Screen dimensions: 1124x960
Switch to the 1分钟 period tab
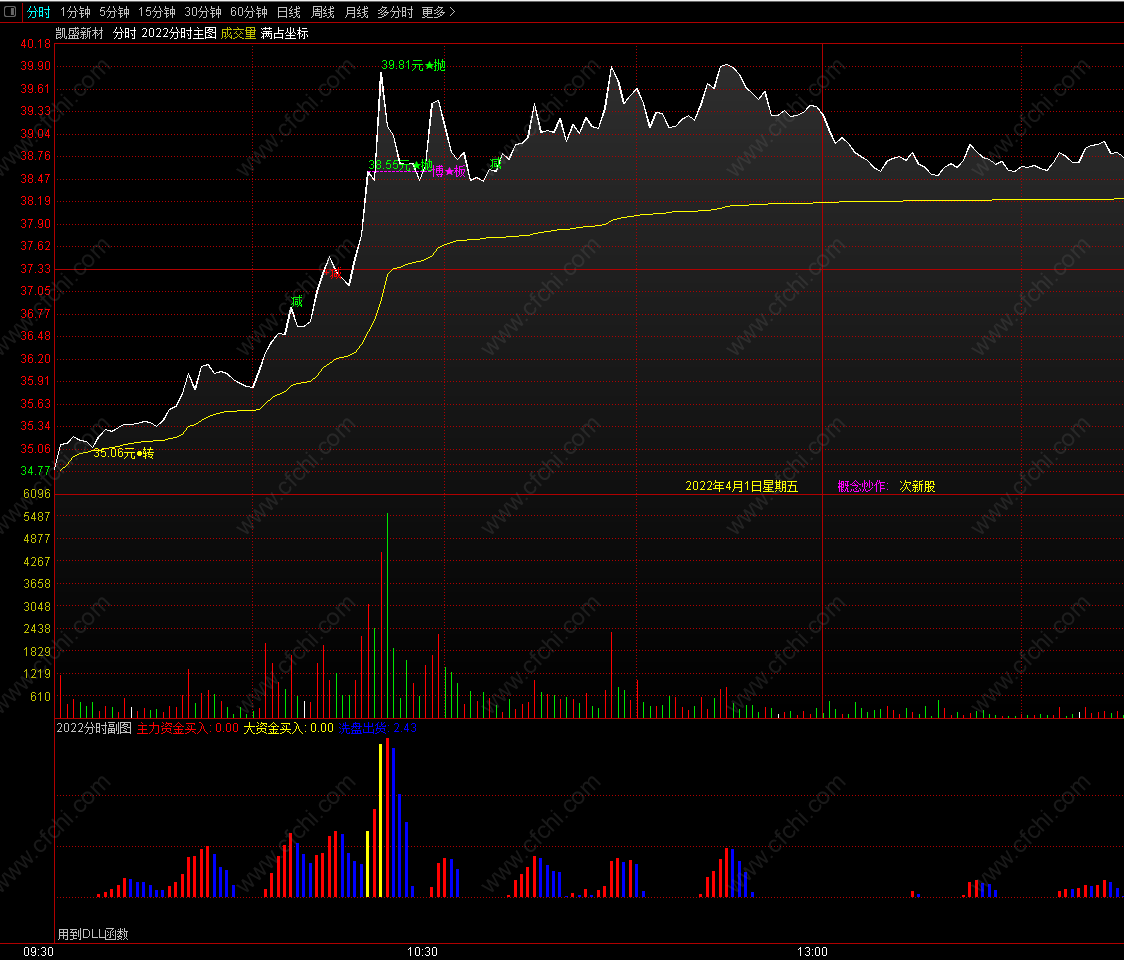point(75,12)
